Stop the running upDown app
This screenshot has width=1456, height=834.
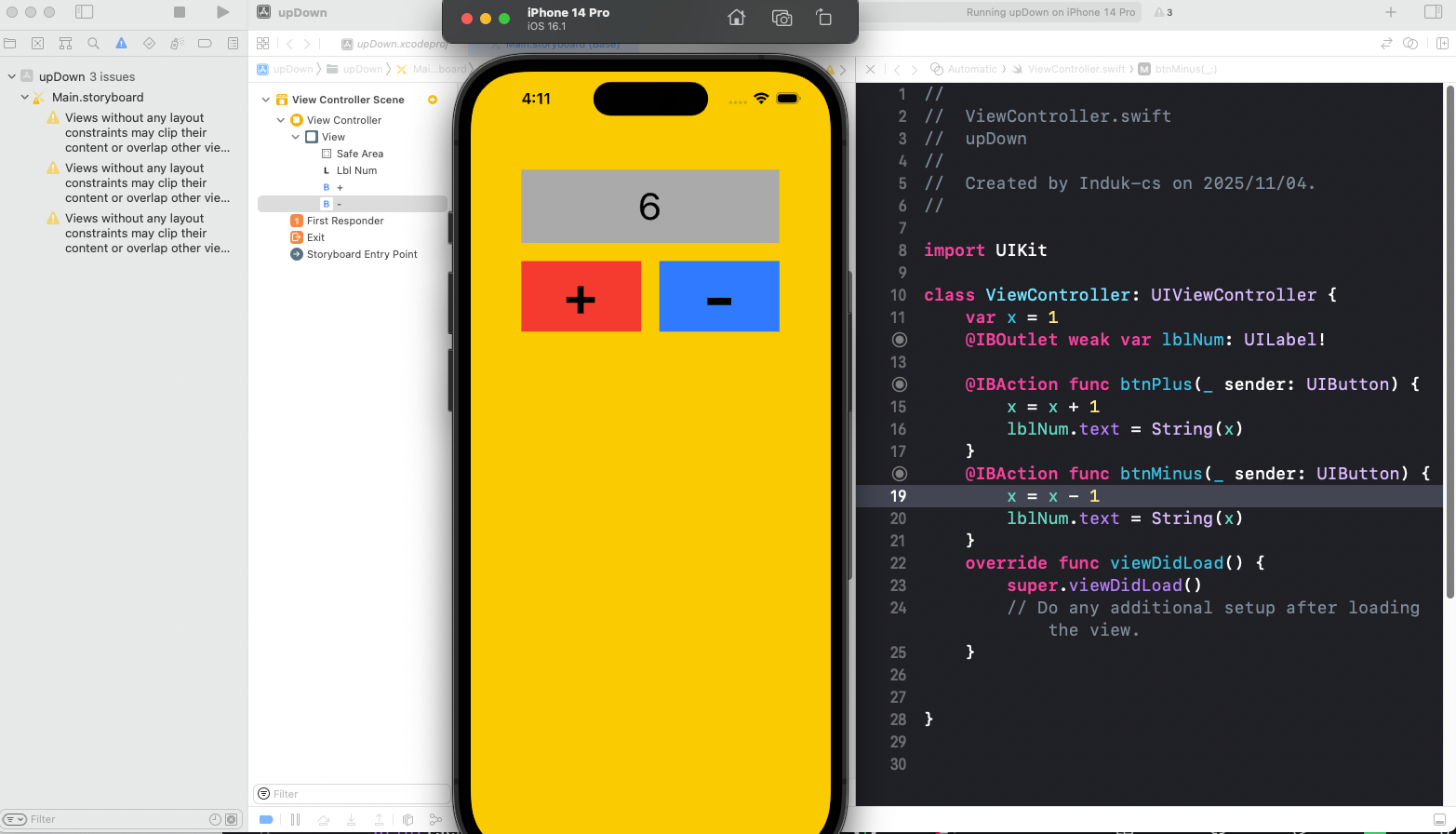180,12
